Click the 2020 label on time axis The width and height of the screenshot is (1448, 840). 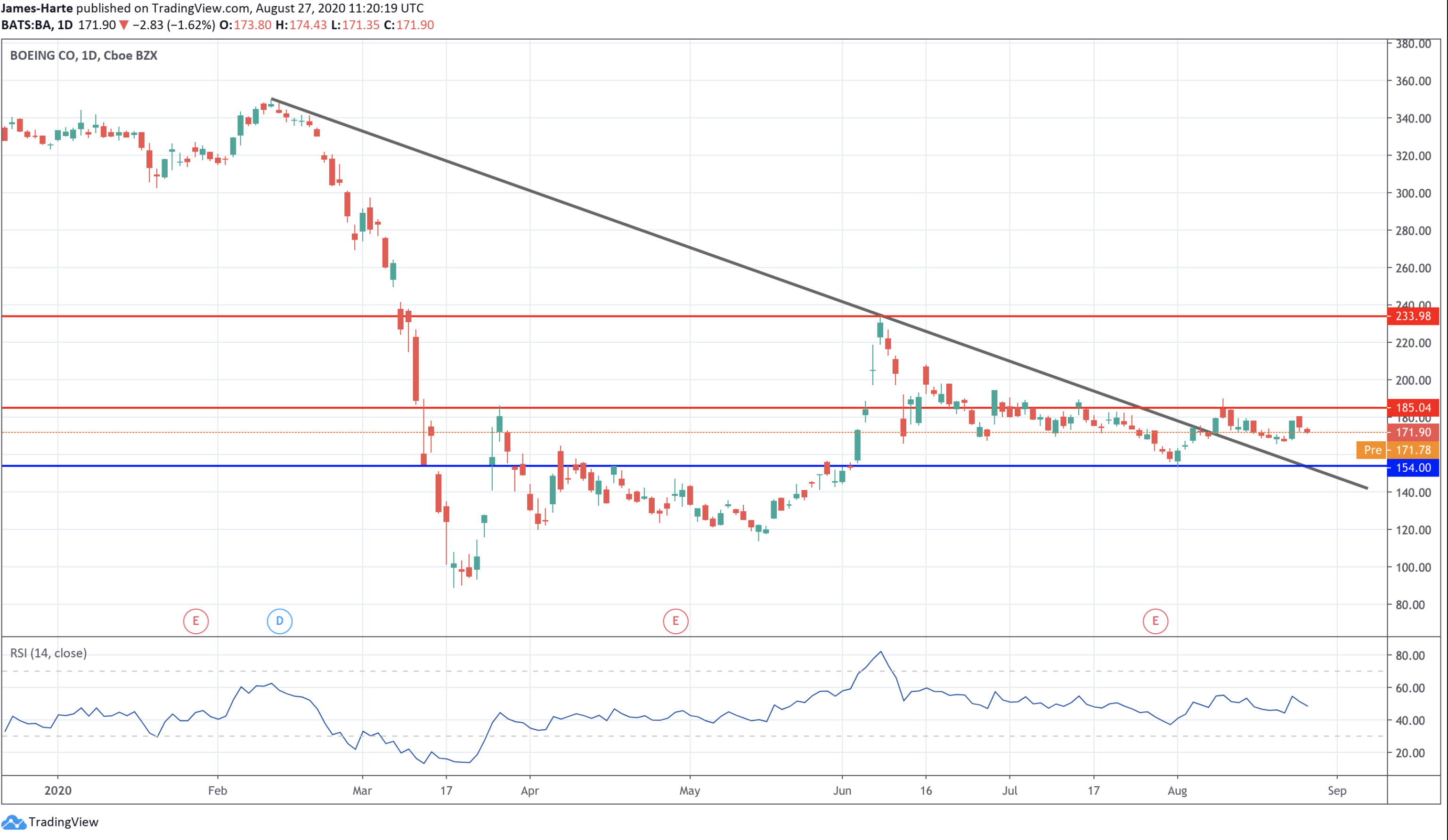click(x=57, y=791)
